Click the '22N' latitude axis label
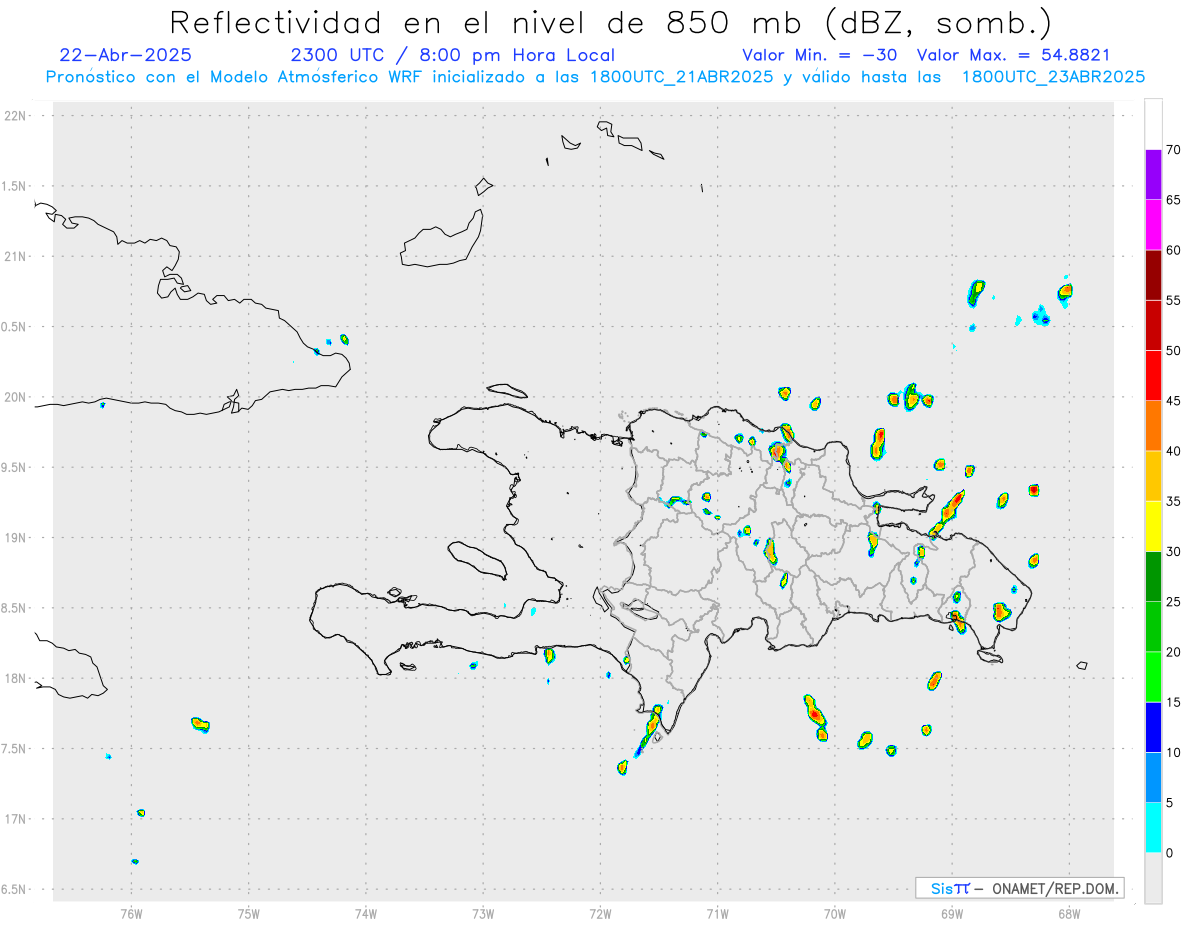The image size is (1200, 927). [16, 116]
